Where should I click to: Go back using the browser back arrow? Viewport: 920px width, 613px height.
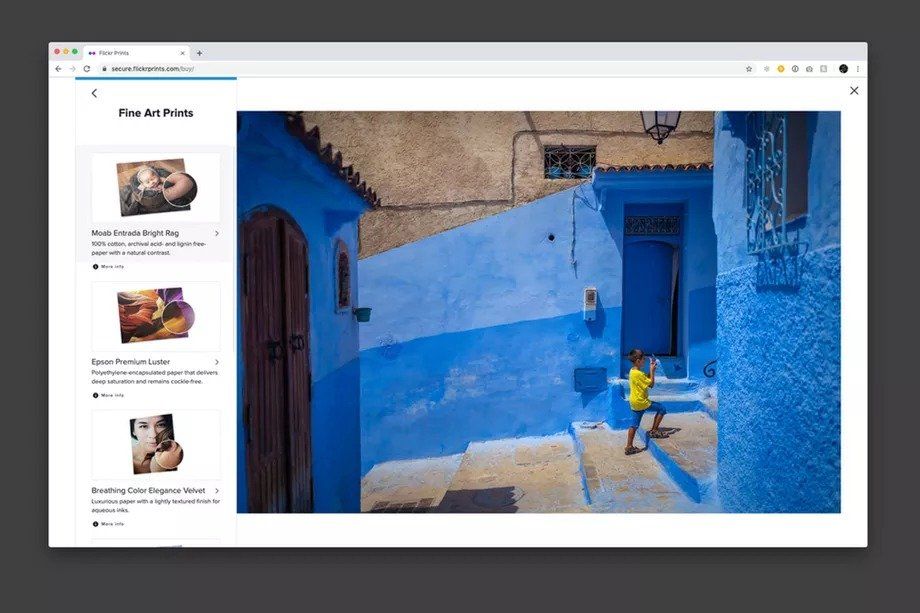coord(58,69)
